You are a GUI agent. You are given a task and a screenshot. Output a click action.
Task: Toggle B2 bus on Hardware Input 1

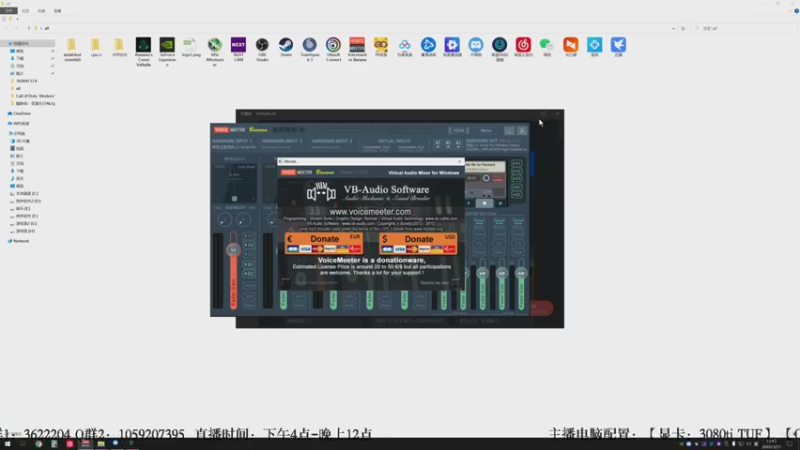[249, 274]
